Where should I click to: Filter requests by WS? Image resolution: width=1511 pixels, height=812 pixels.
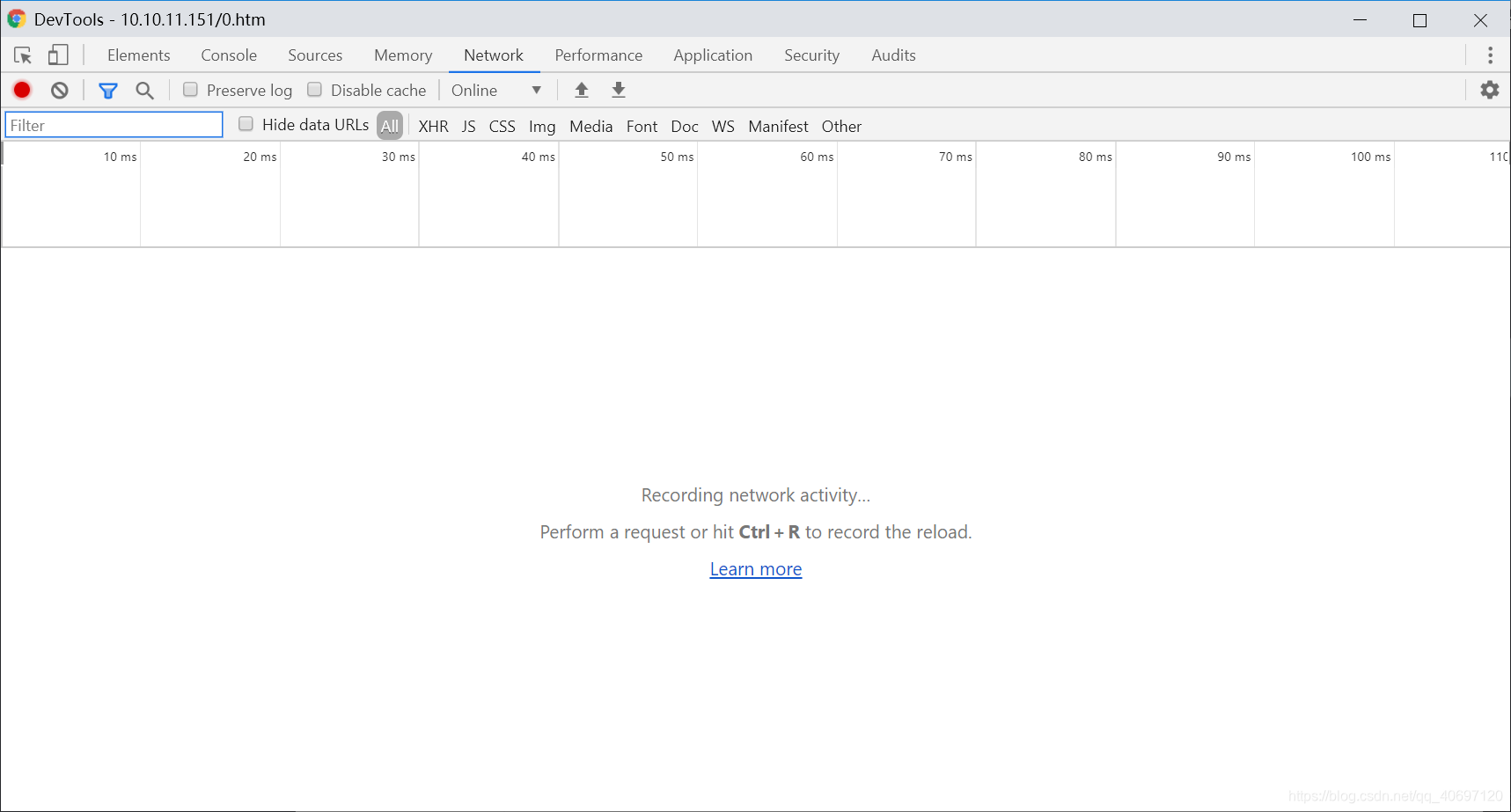click(x=722, y=126)
